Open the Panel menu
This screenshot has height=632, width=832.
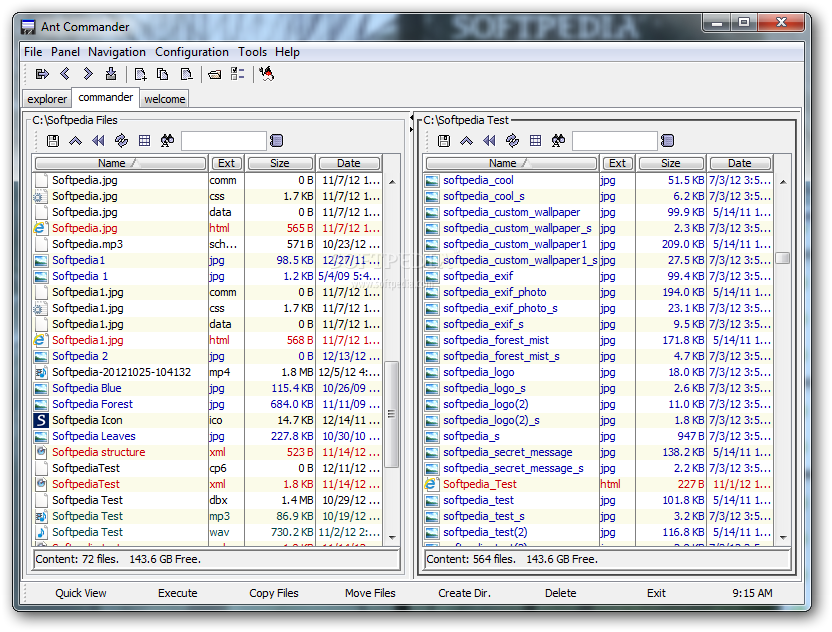pyautogui.click(x=65, y=52)
